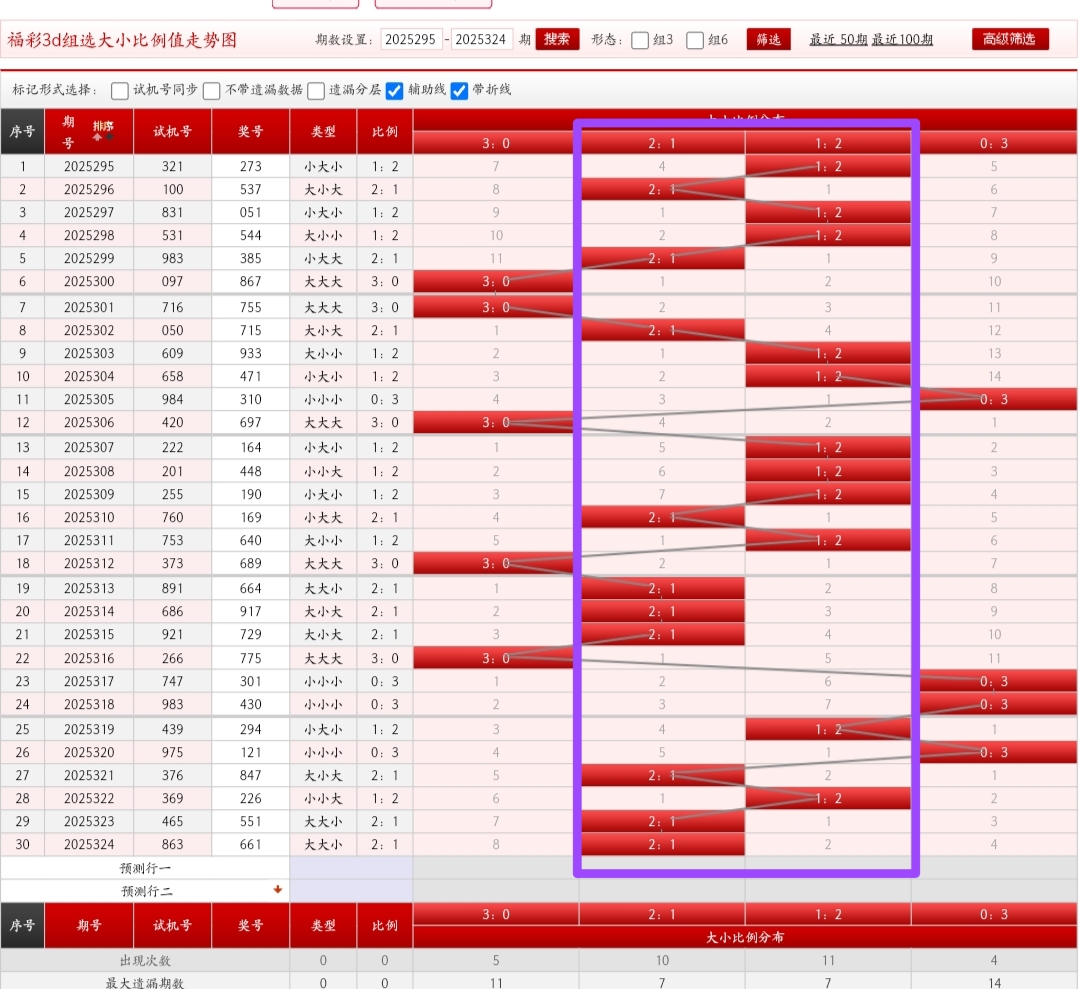Click the 类型 top column header
Viewport: 1080px width, 989px height.
323,131
